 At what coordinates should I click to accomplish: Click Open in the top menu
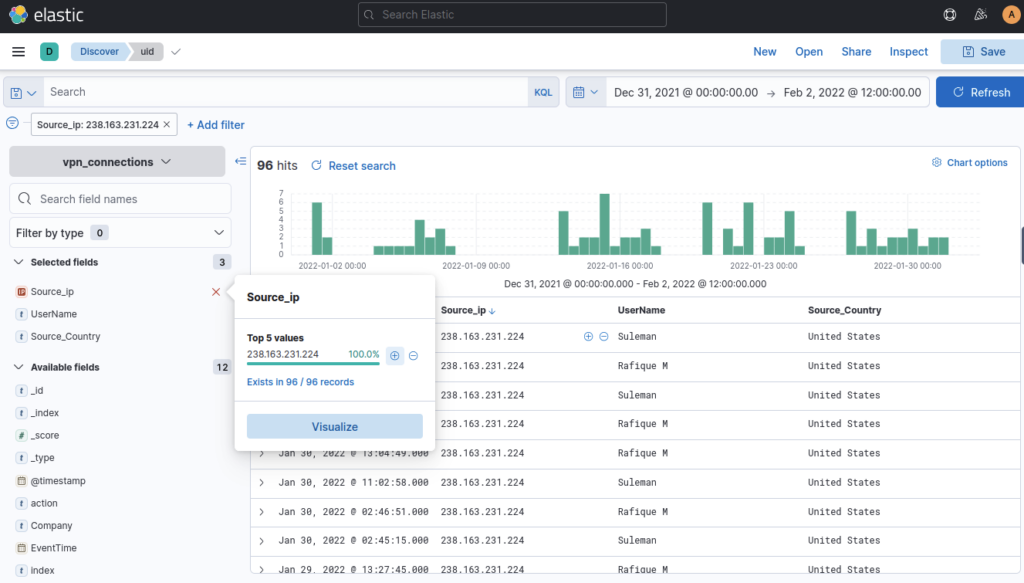[x=808, y=52]
